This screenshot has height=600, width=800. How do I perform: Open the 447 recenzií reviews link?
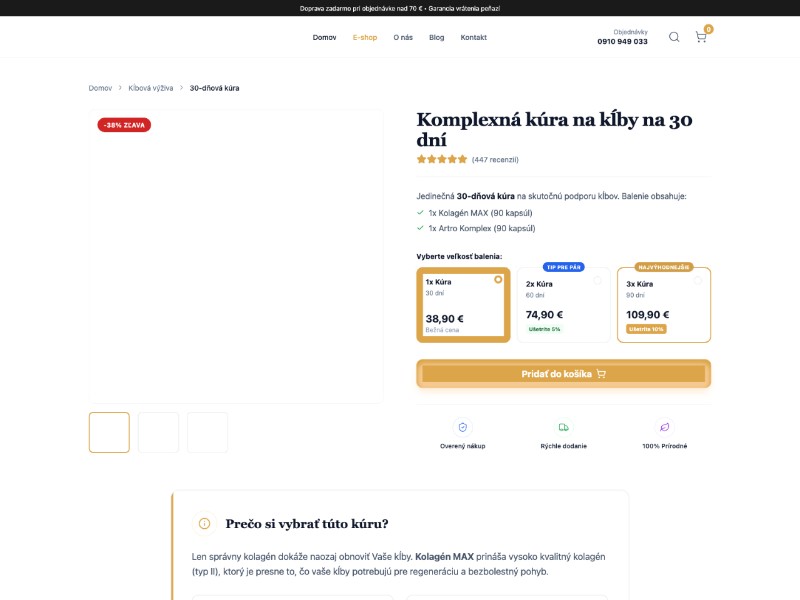[x=495, y=159]
